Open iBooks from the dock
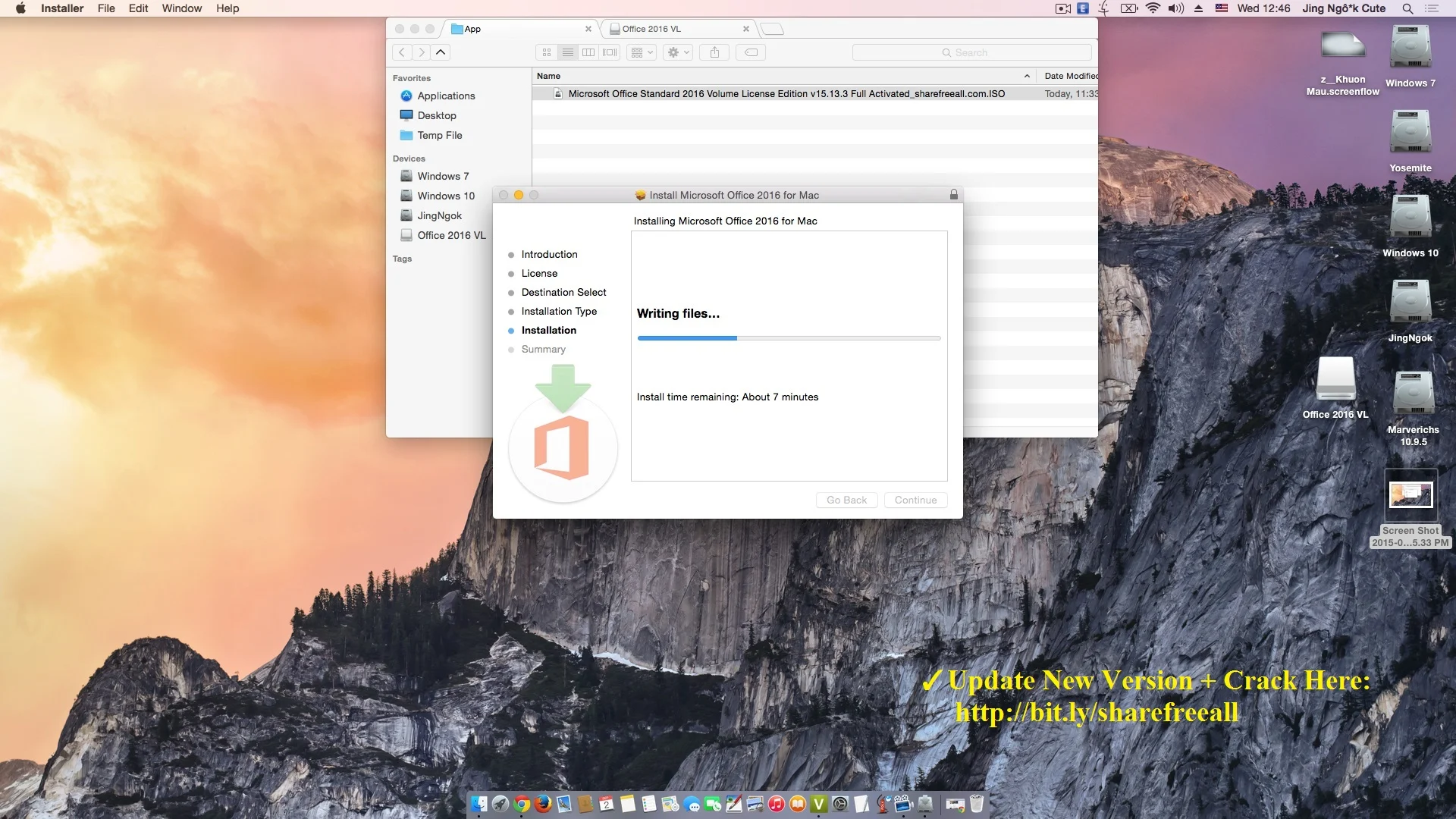The width and height of the screenshot is (1456, 819). [797, 804]
